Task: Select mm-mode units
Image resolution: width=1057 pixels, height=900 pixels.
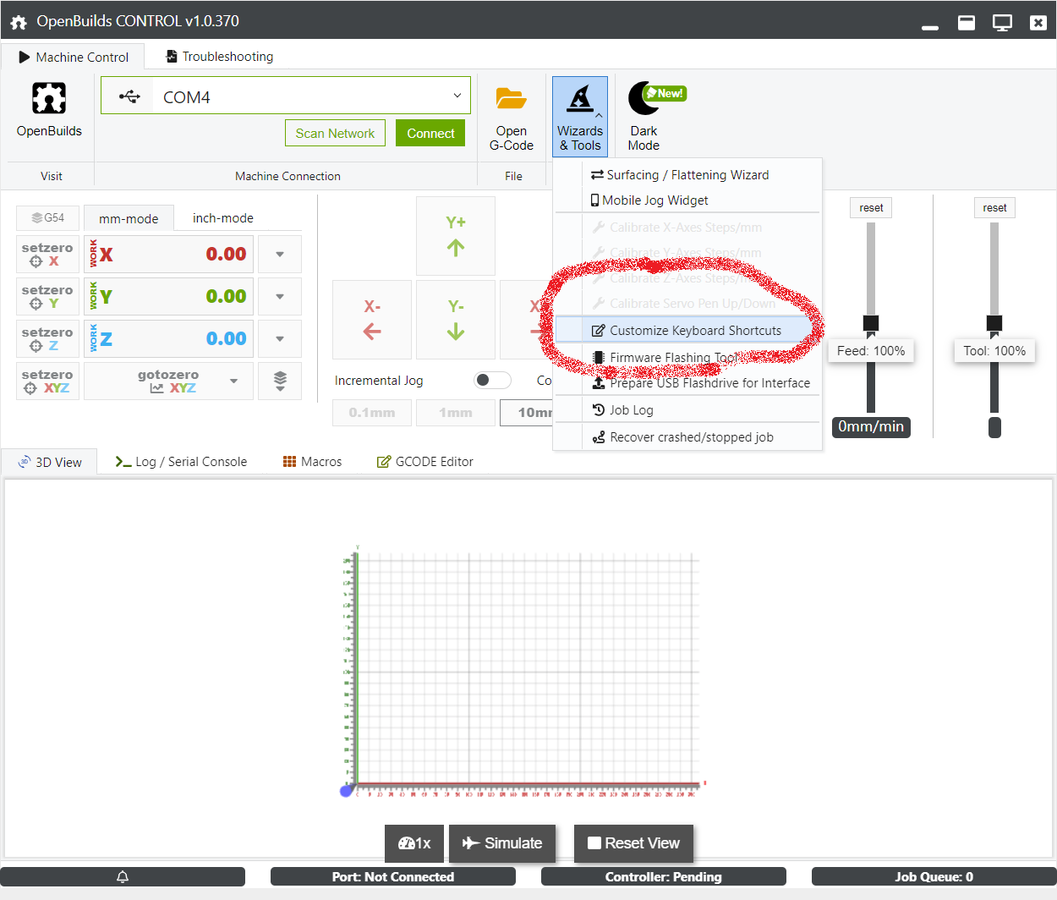Action: point(128,218)
